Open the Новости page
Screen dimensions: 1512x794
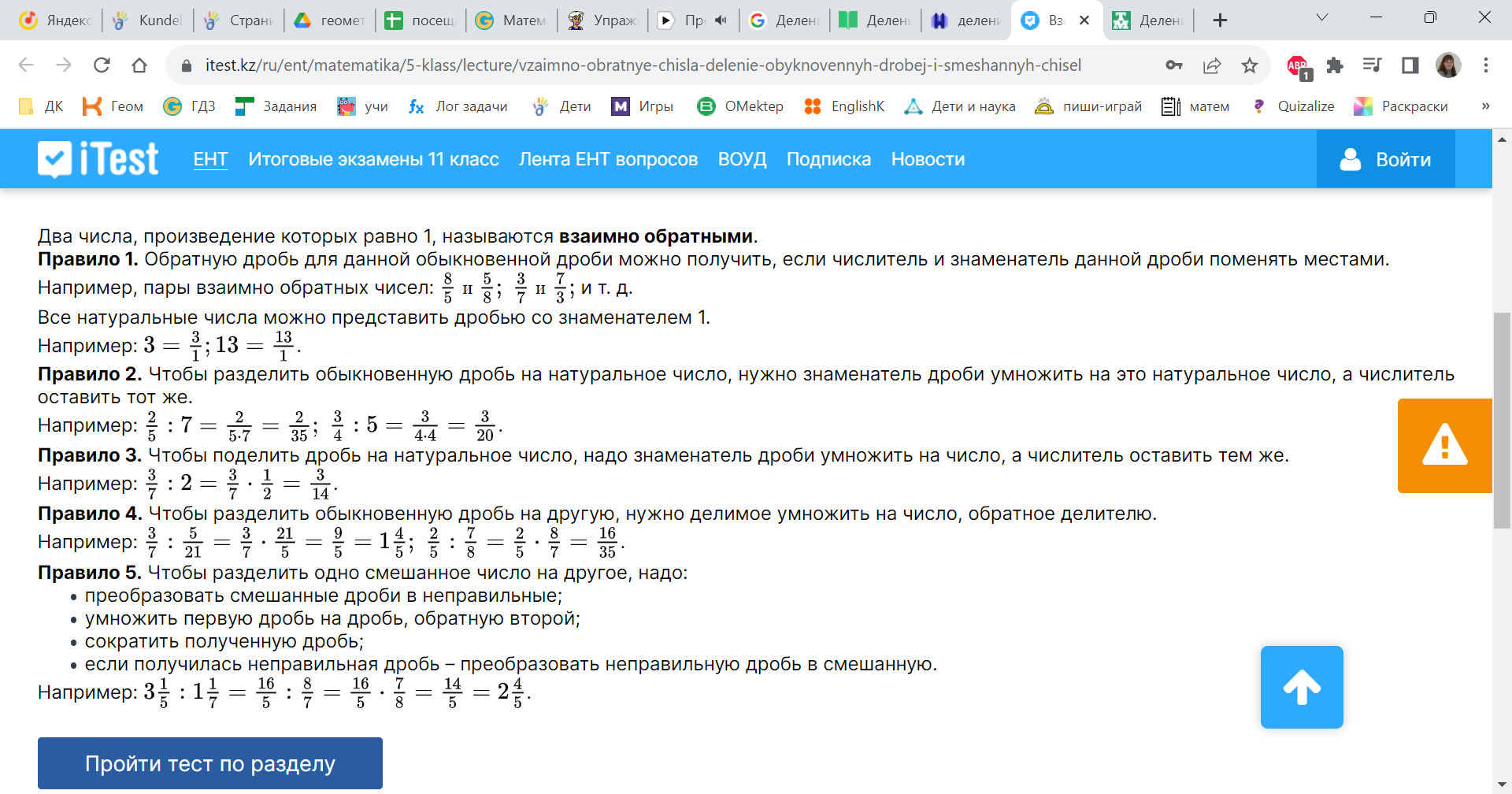click(928, 159)
